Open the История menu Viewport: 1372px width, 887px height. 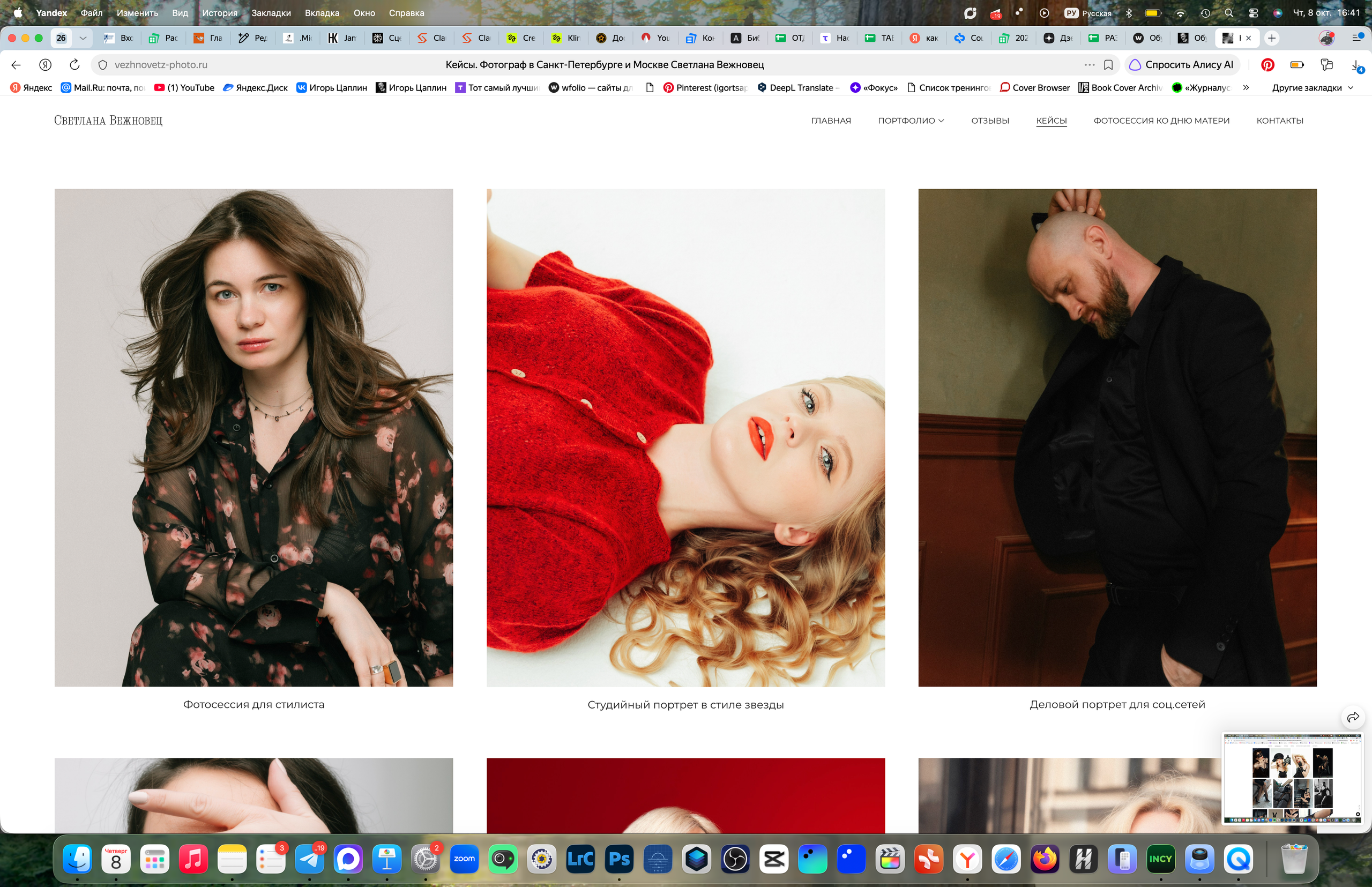[x=219, y=13]
